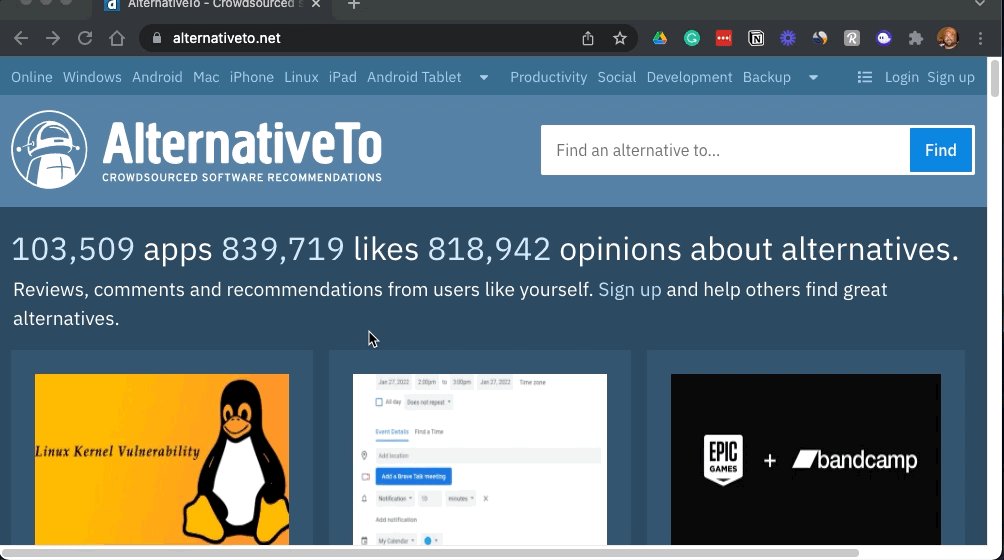Open the Chrome three-dot menu
1004x560 pixels.
click(x=980, y=38)
